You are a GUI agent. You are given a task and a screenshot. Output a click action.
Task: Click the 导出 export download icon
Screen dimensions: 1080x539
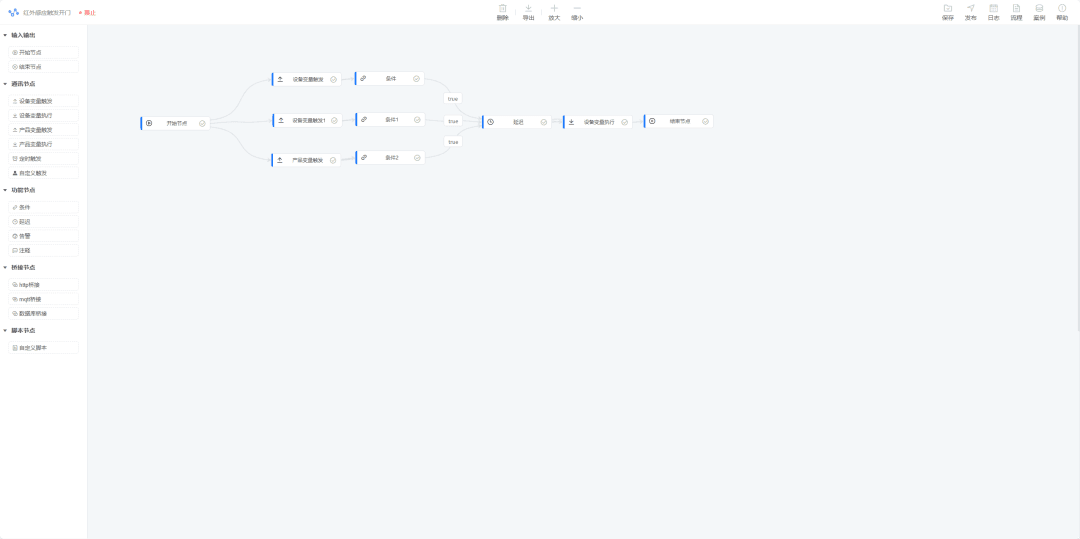pos(528,8)
